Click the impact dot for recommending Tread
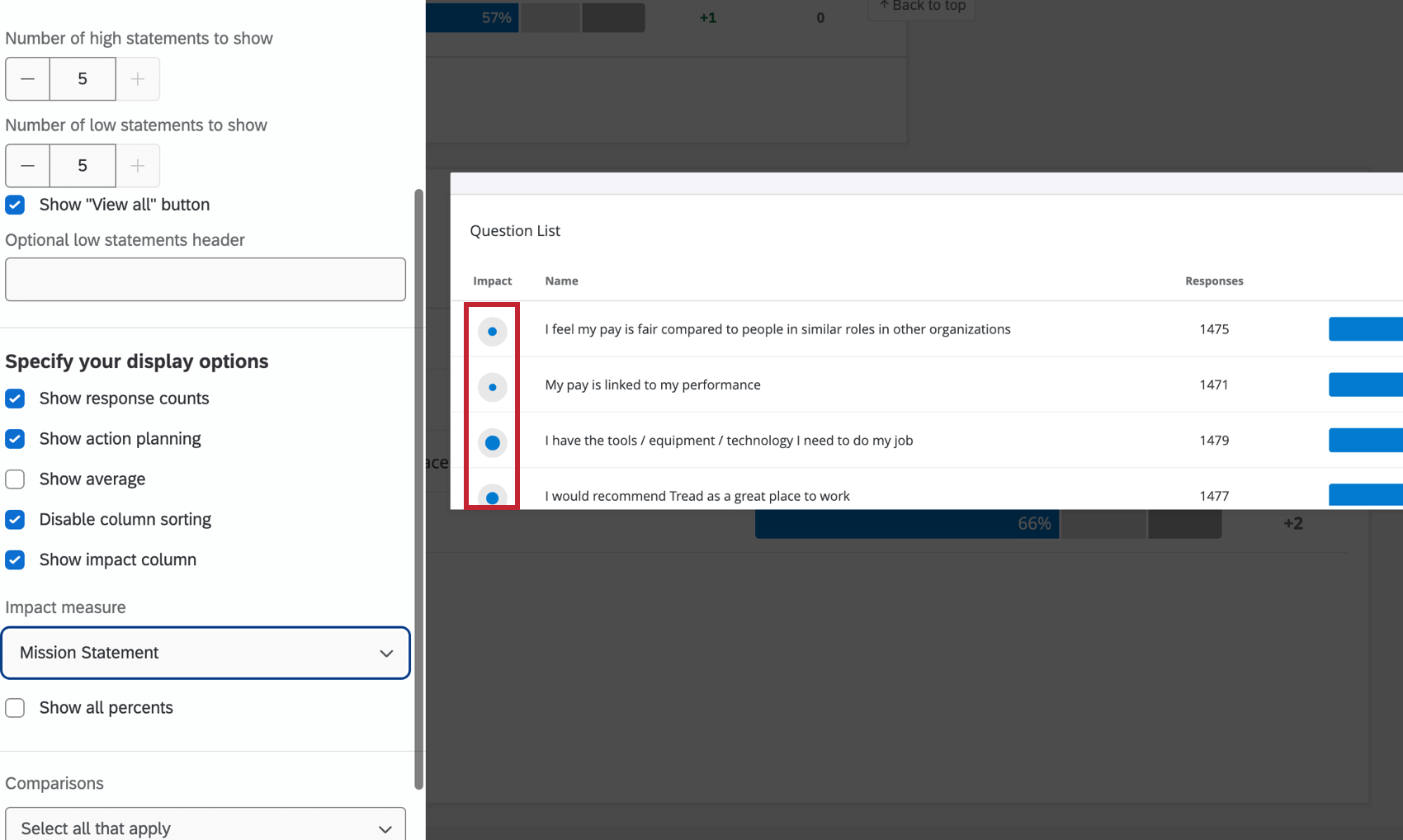 click(492, 496)
